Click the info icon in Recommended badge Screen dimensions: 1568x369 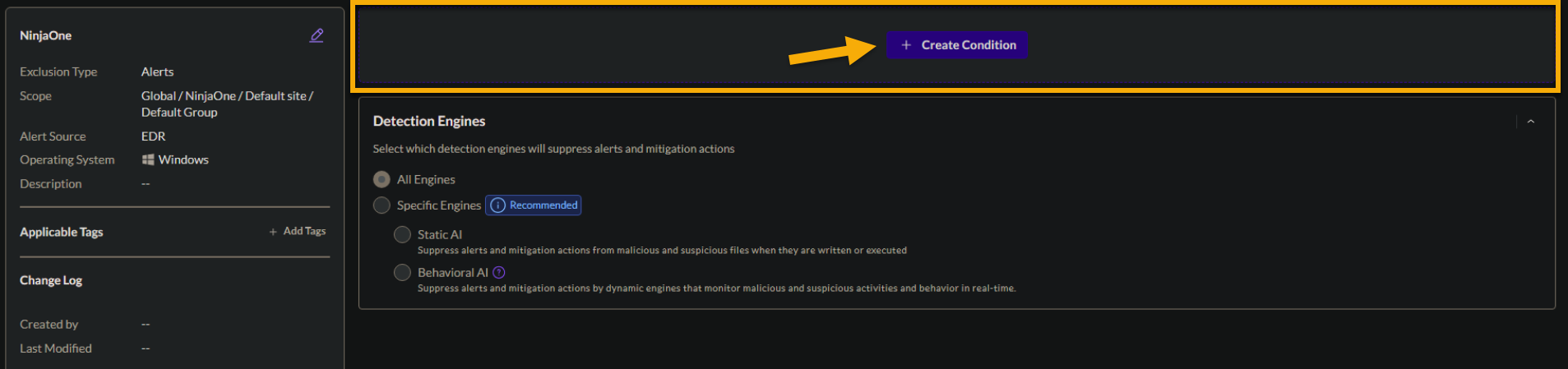[497, 205]
